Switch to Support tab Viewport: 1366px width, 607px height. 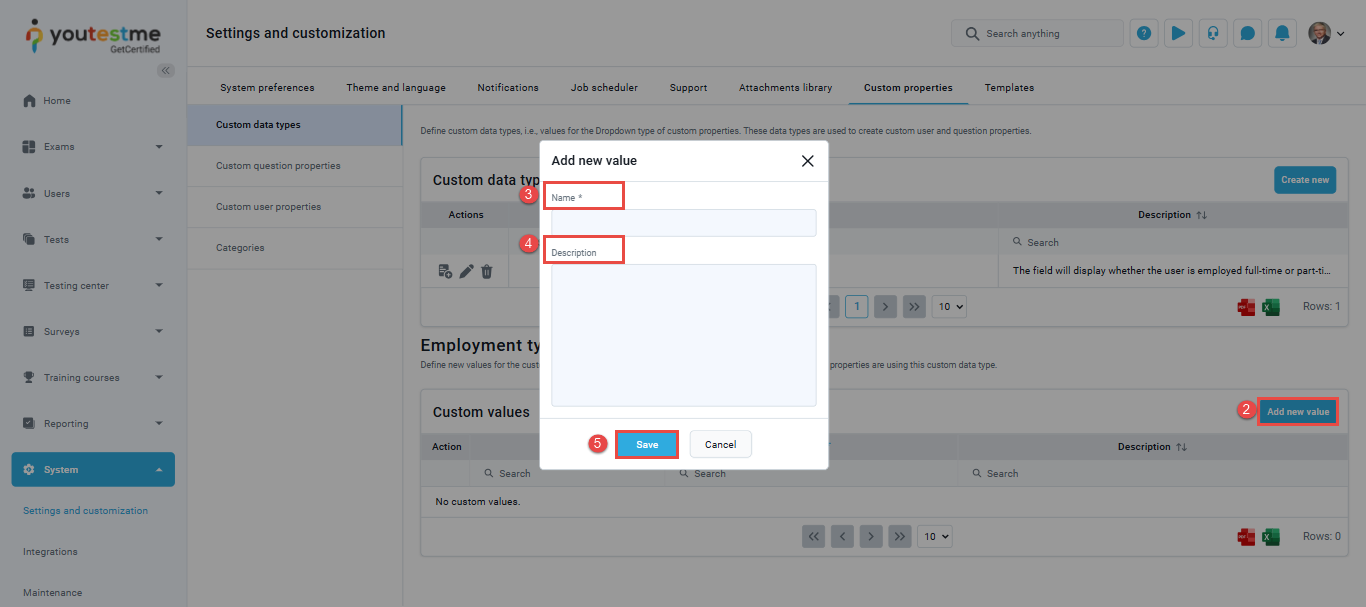tap(688, 88)
